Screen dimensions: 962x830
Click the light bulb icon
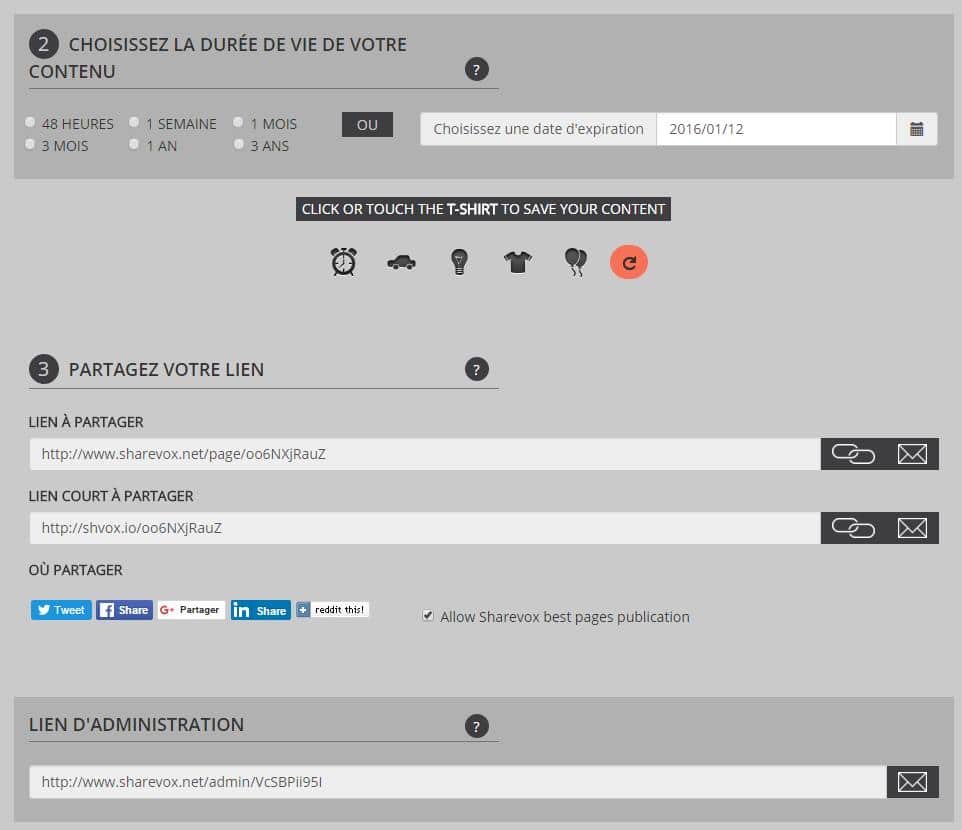[x=458, y=260]
